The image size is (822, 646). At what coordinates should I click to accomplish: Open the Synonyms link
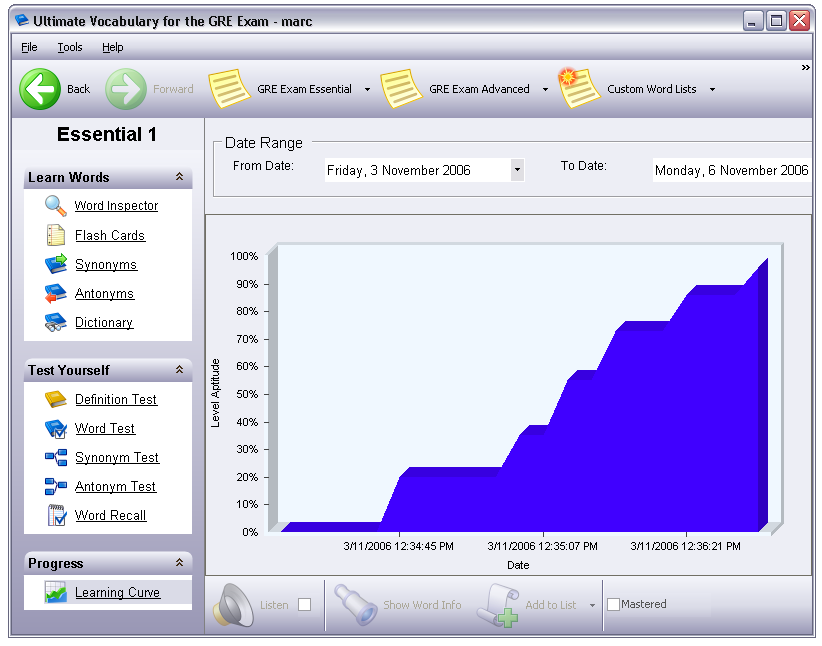(106, 264)
